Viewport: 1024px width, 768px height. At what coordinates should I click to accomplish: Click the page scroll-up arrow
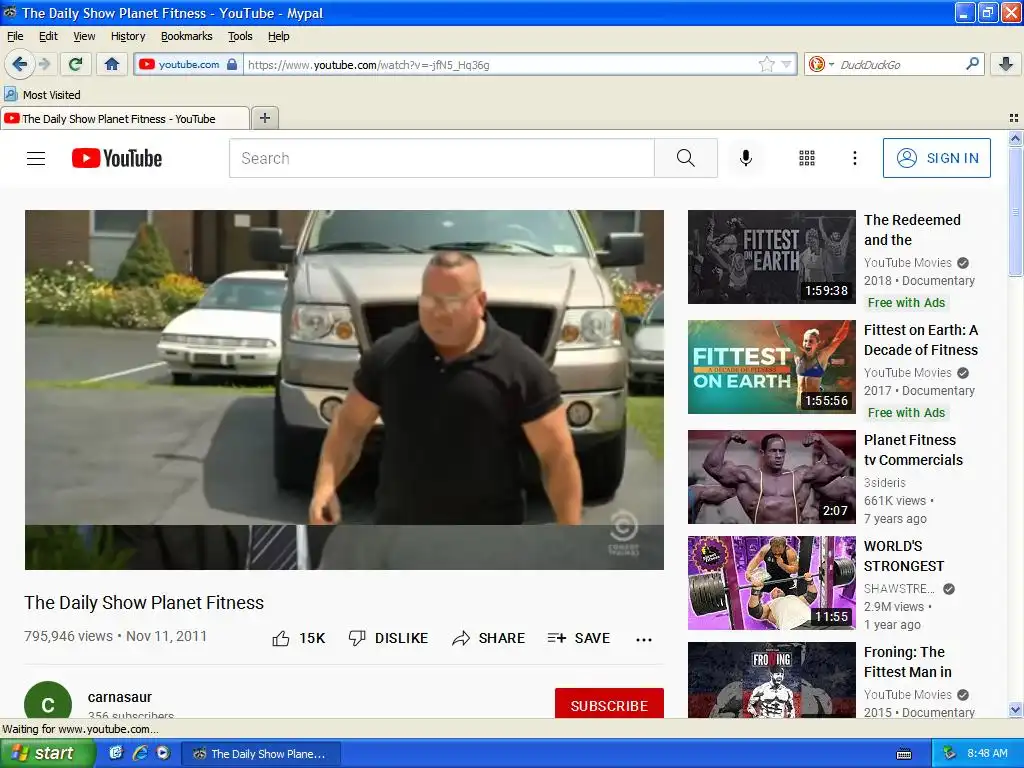pyautogui.click(x=1015, y=138)
